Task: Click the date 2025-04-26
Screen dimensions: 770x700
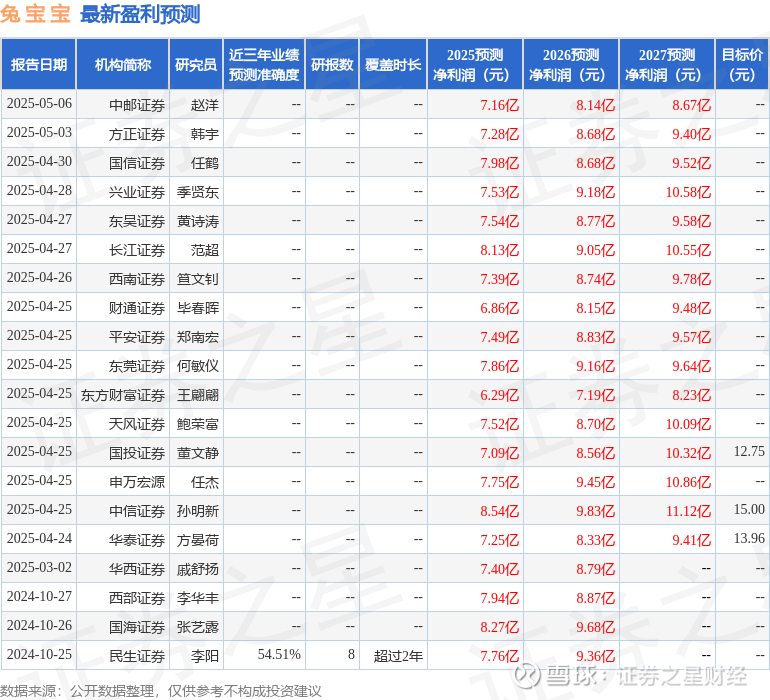Action: pos(39,277)
